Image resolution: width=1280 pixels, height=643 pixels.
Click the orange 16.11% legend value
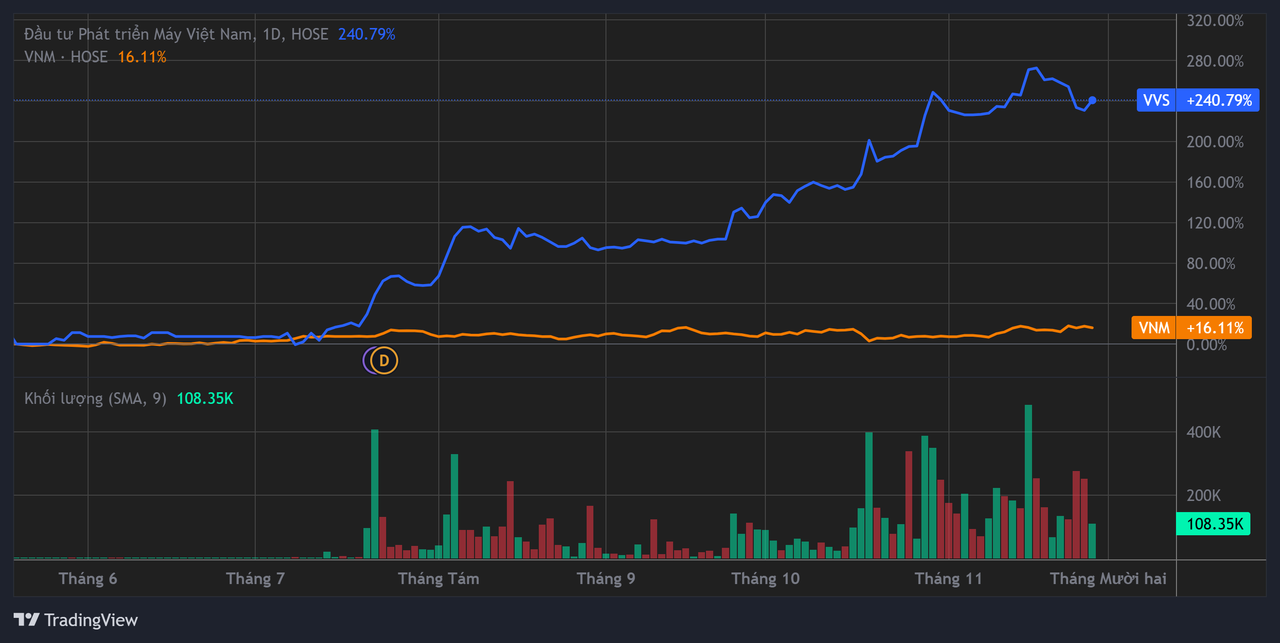[142, 57]
